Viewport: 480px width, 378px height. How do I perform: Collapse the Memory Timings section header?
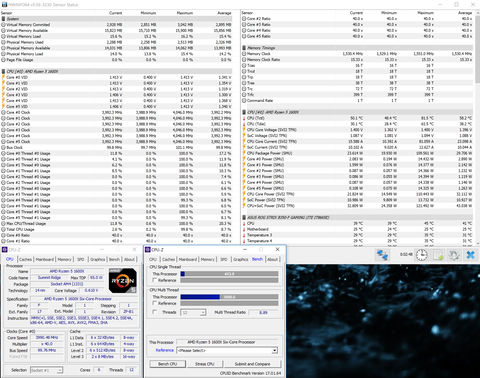(x=357, y=48)
